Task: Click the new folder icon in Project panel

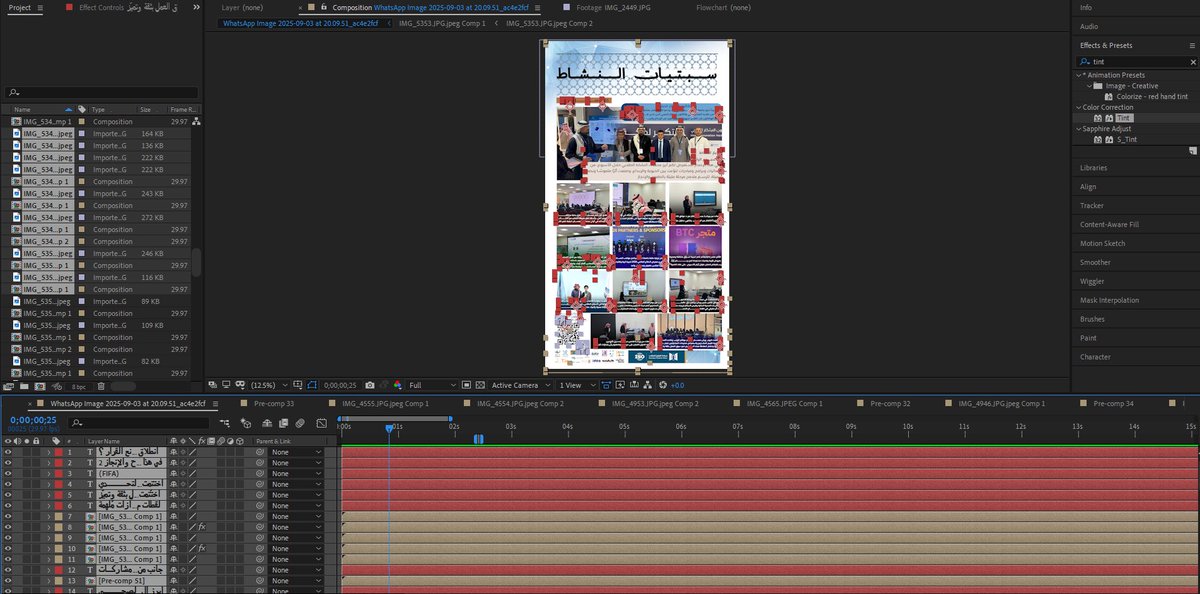Action: [24, 386]
